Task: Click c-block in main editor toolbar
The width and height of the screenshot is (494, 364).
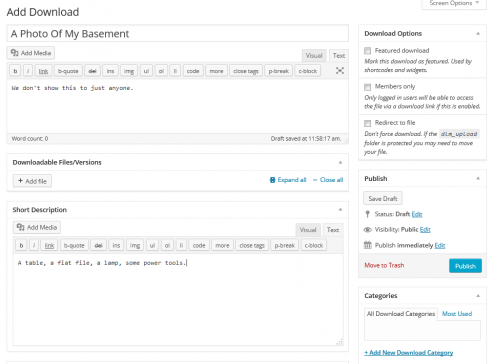Action: [308, 71]
